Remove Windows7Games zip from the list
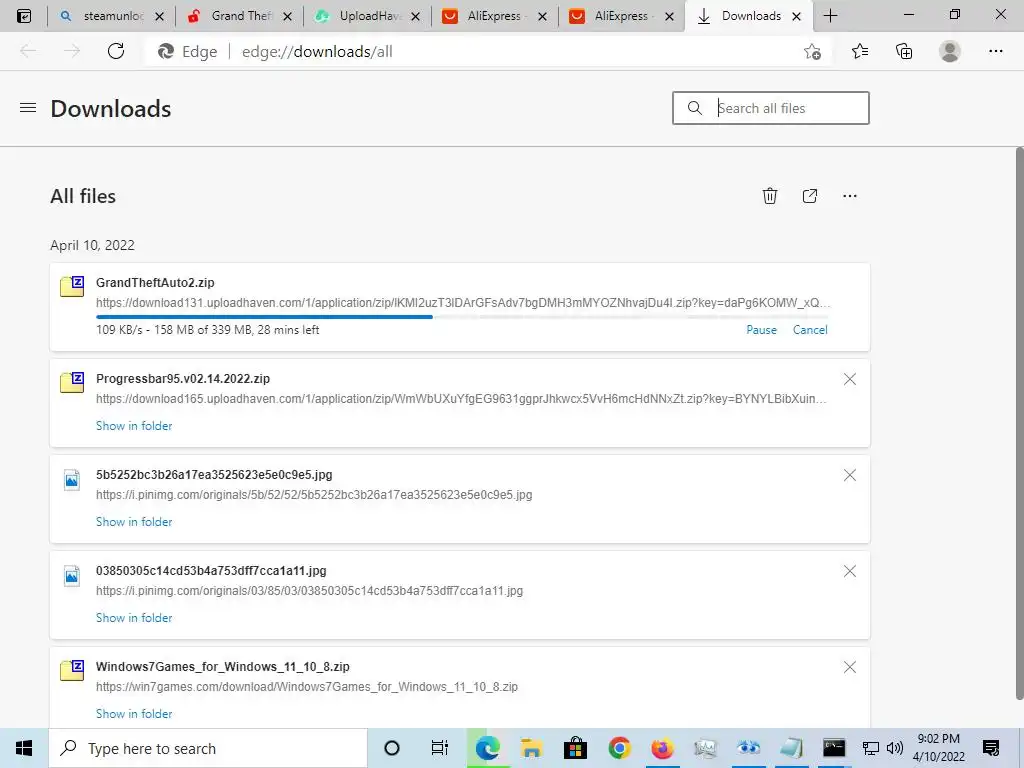The image size is (1024, 768). [850, 667]
